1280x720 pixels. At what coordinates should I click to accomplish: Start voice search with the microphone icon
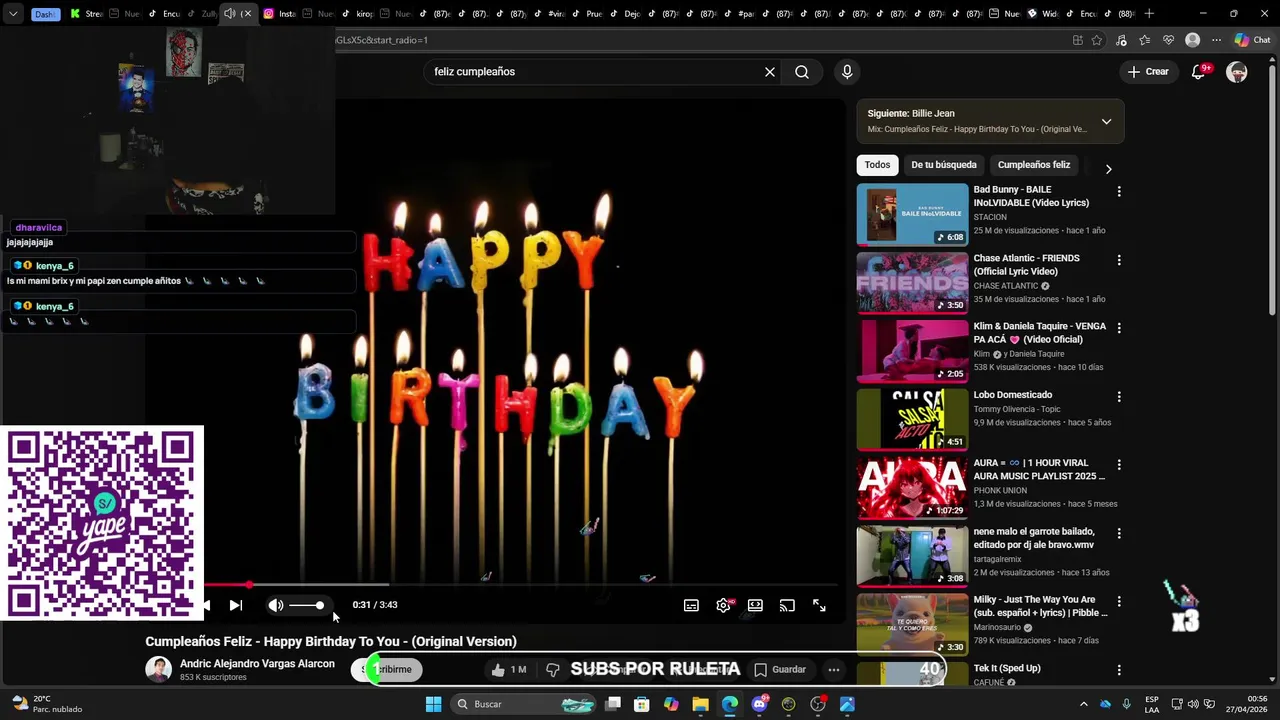coord(847,72)
